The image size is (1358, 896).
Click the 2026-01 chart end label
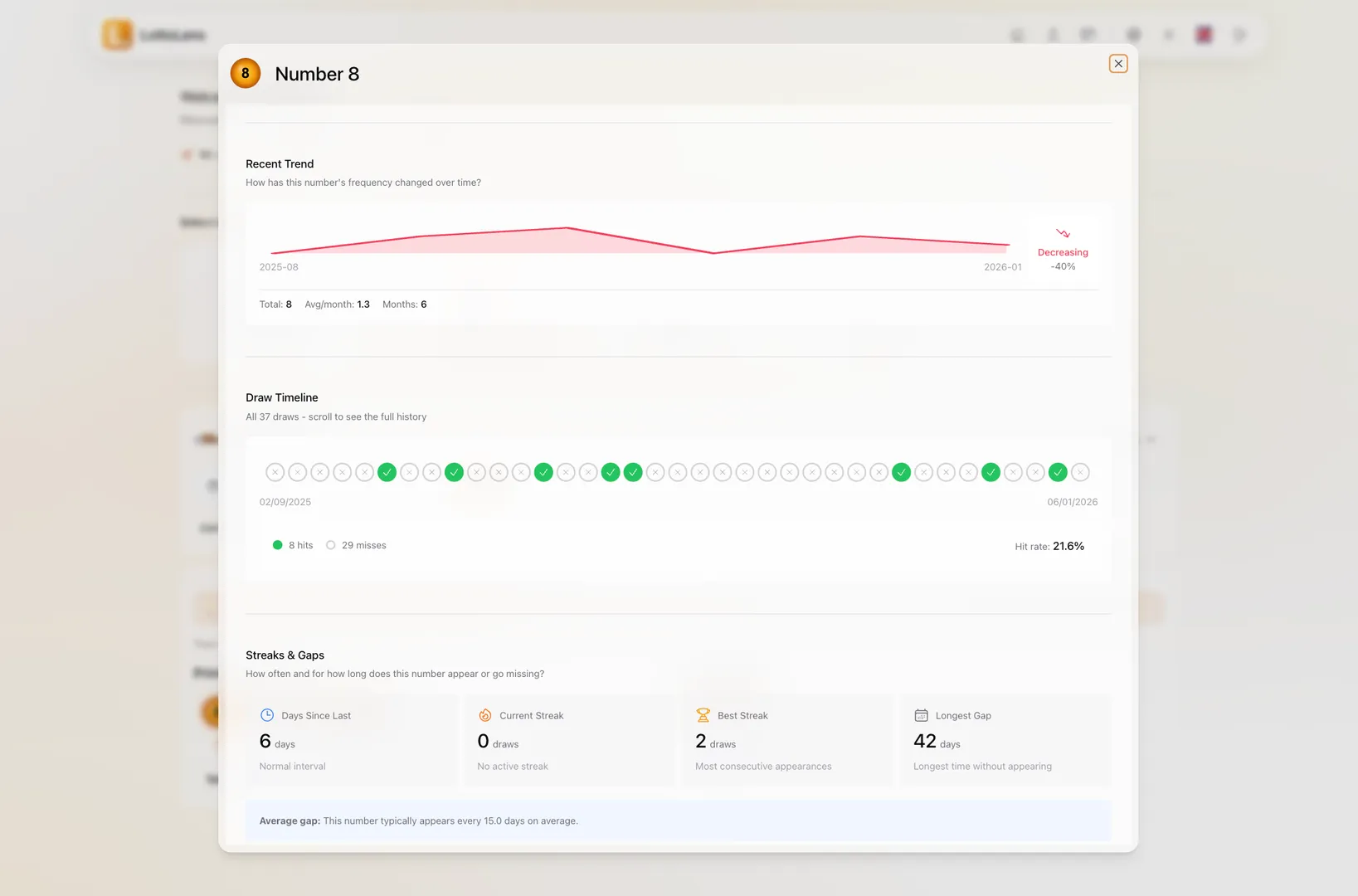click(1003, 267)
